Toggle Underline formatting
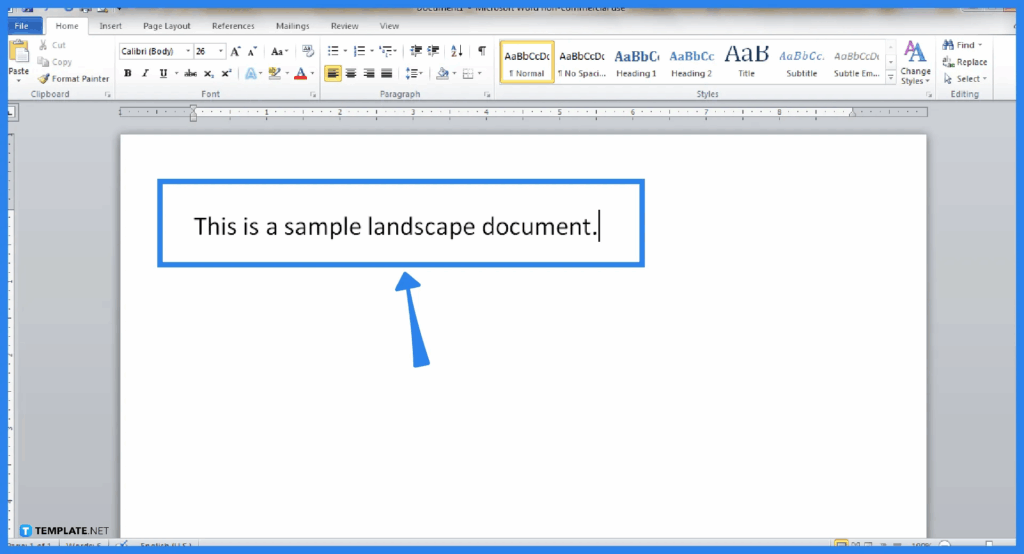This screenshot has height=554, width=1024. pyautogui.click(x=163, y=73)
